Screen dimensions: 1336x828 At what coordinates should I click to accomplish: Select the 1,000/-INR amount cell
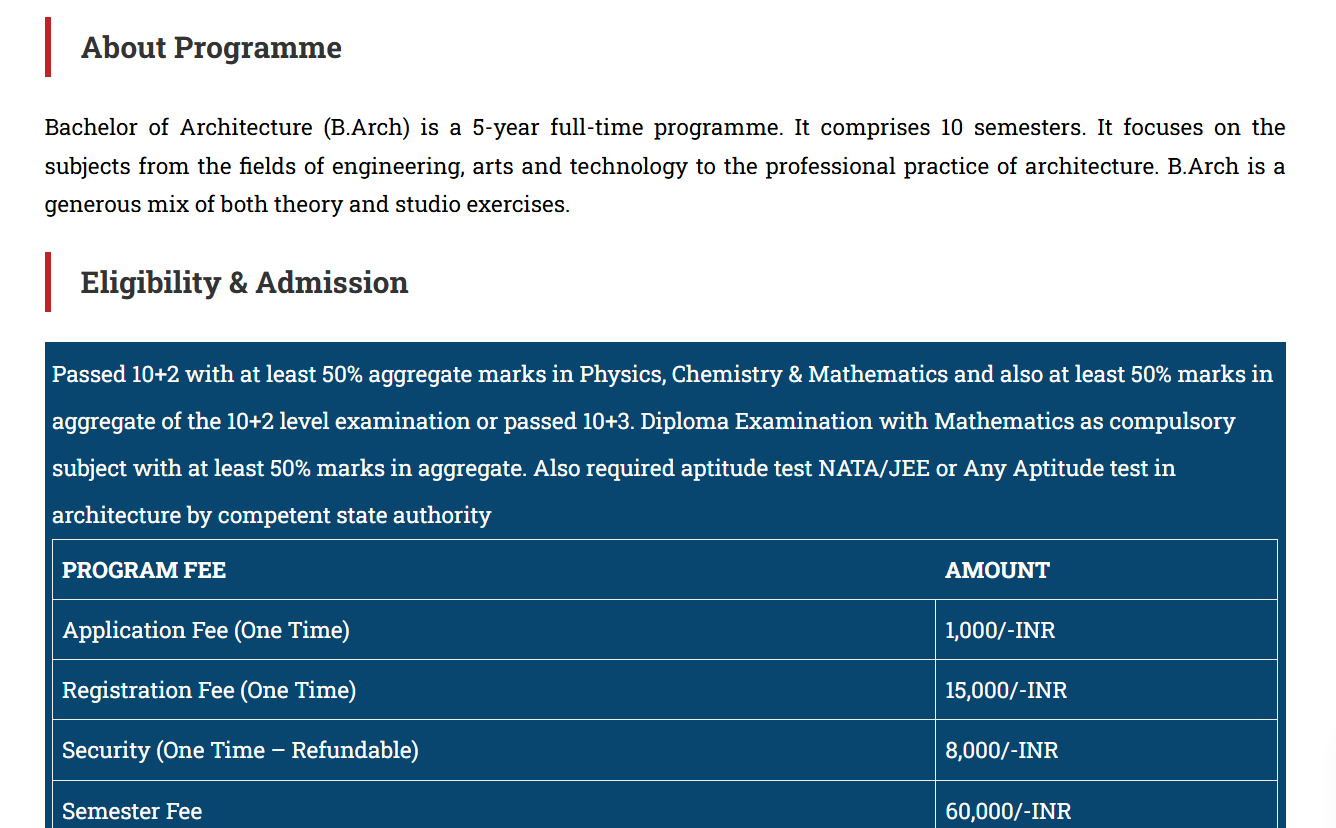1000,631
